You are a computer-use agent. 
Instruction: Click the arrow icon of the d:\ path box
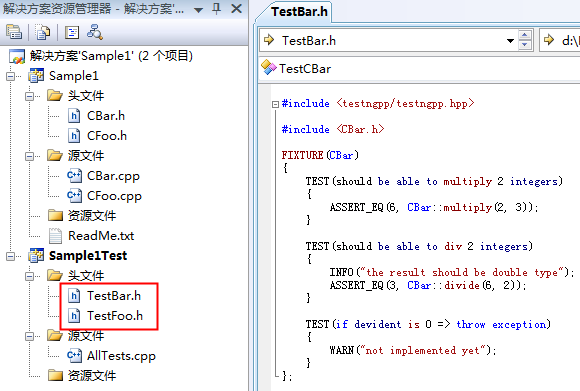[549, 40]
